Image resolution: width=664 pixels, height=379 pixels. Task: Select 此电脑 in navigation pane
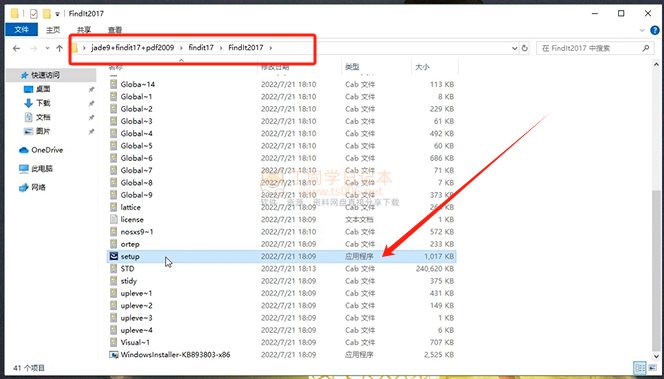42,169
